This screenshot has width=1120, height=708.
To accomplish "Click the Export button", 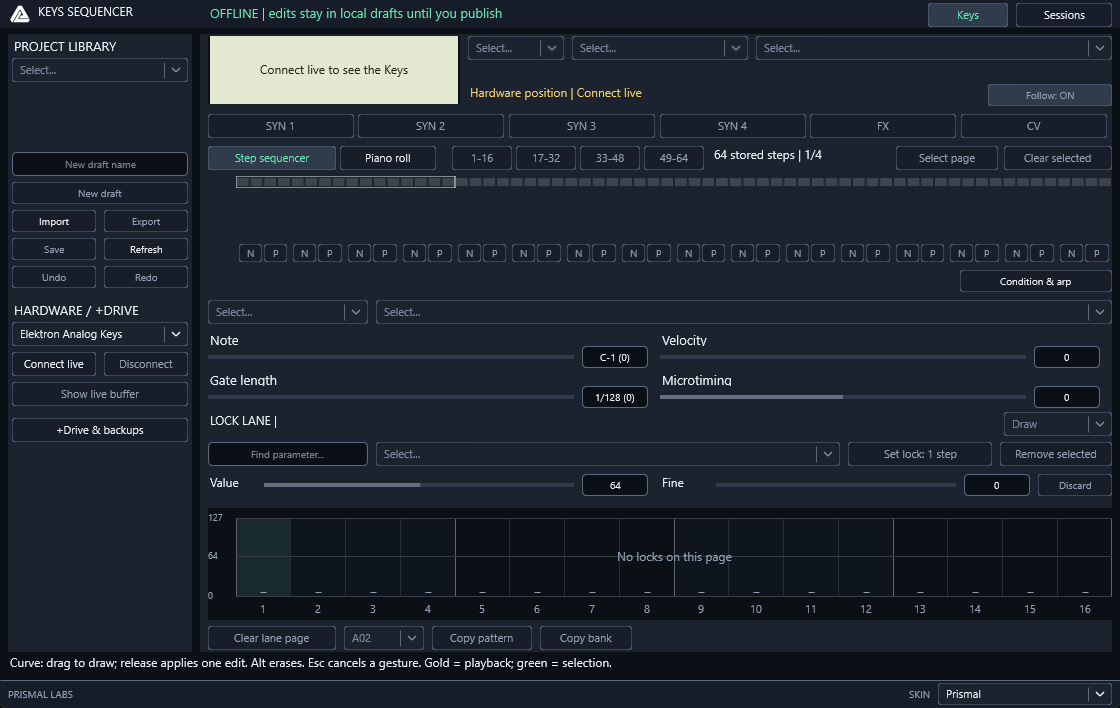I will pos(146,221).
